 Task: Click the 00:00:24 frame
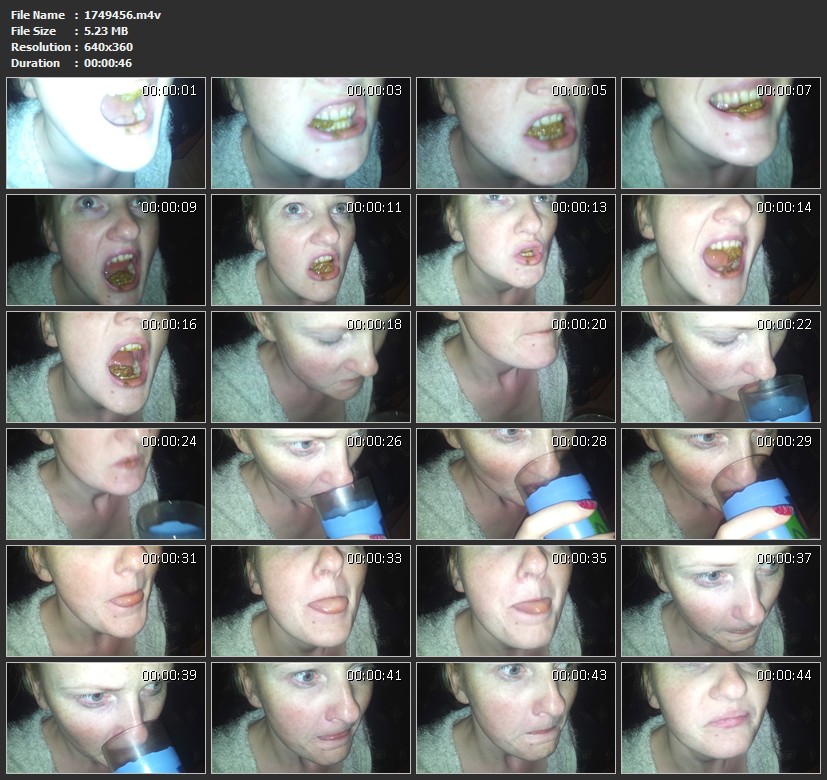click(106, 484)
